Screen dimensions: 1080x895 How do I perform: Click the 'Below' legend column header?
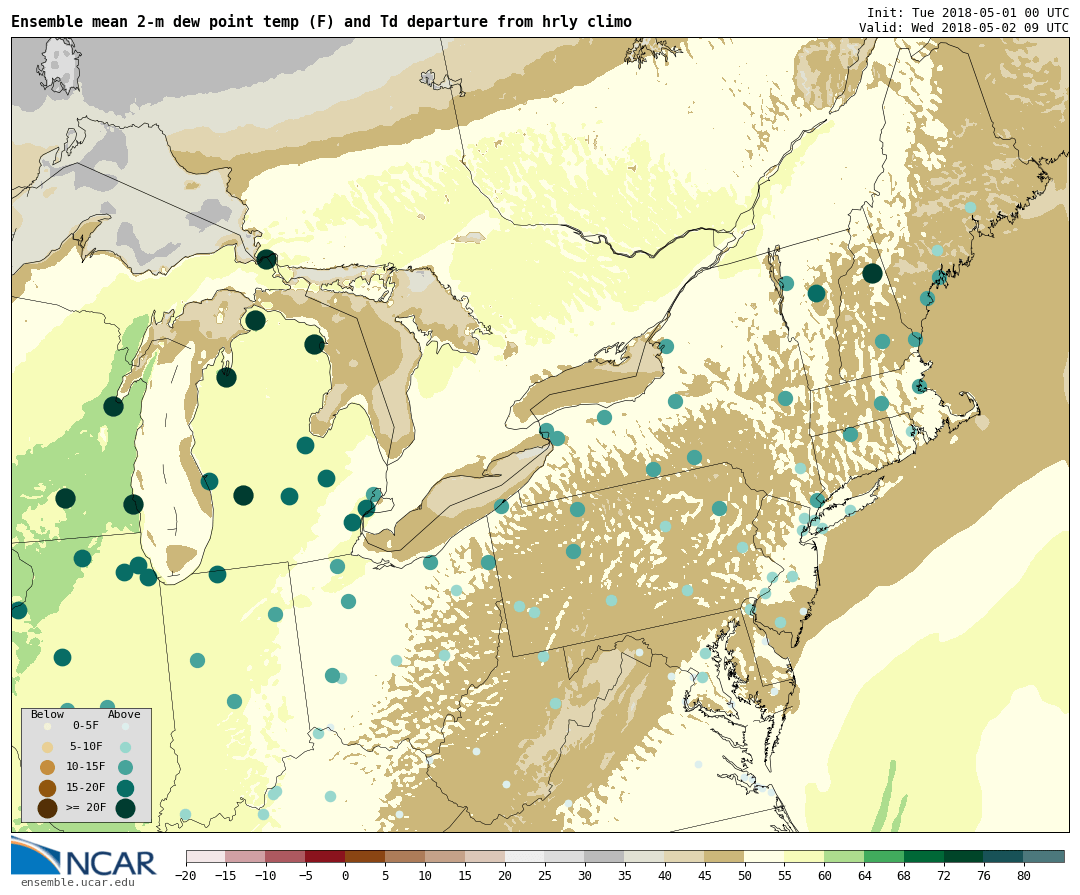[47, 714]
